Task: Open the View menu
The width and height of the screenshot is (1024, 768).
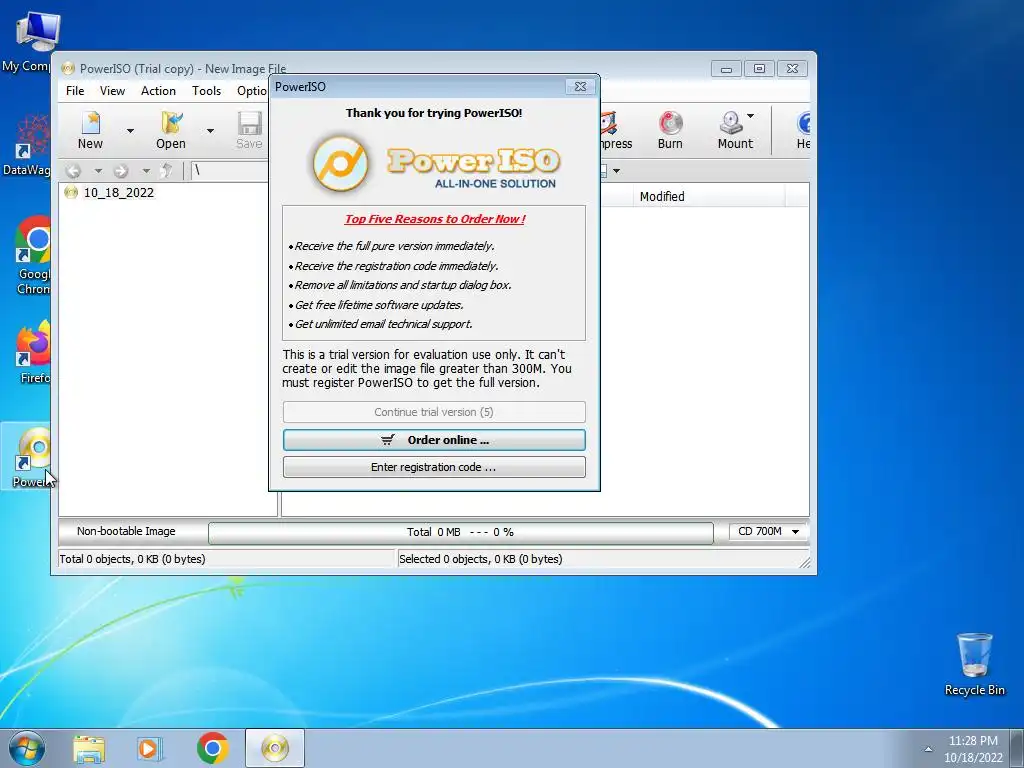Action: 112,91
